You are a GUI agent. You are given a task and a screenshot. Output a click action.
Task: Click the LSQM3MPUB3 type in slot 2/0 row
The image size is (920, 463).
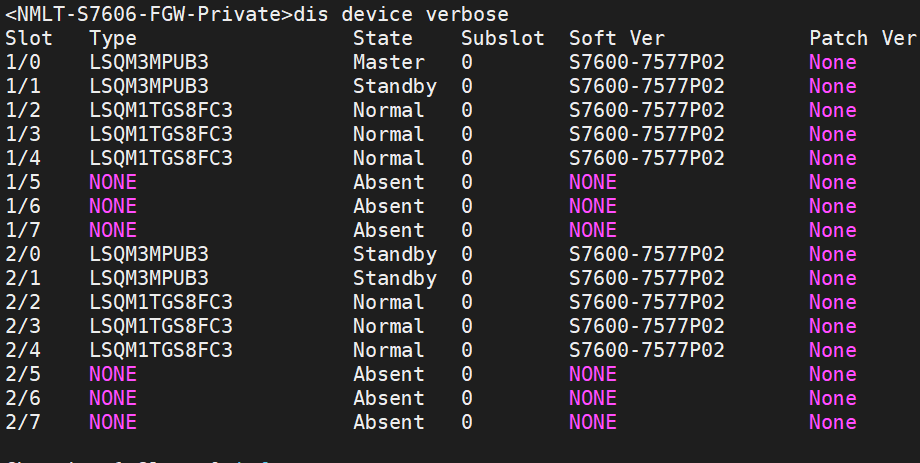(148, 254)
